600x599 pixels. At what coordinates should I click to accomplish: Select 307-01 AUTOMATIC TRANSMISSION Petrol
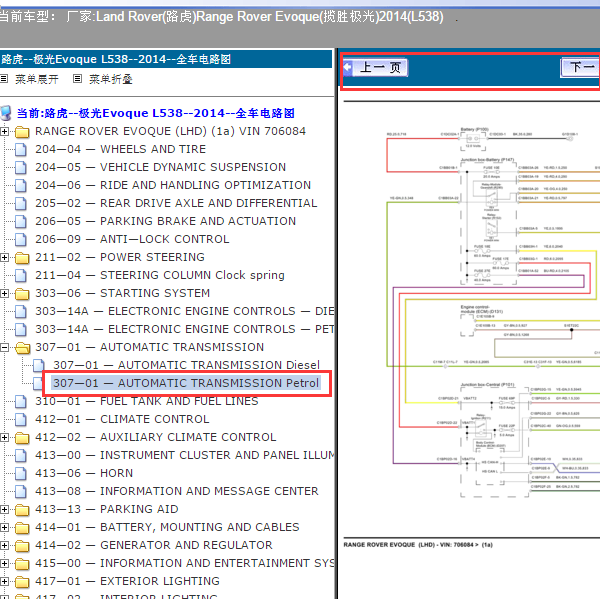[x=186, y=383]
